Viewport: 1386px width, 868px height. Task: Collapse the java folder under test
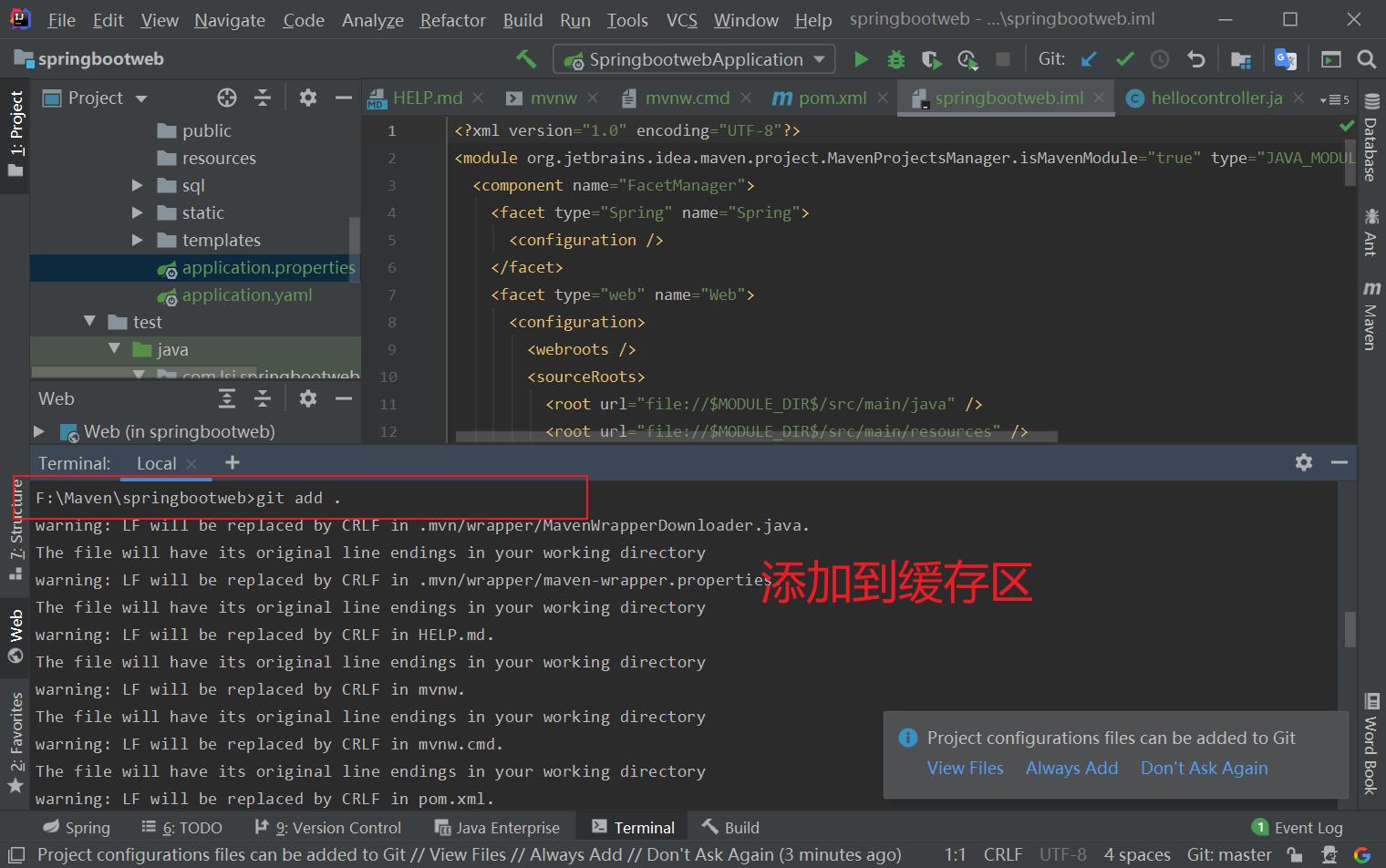[114, 348]
